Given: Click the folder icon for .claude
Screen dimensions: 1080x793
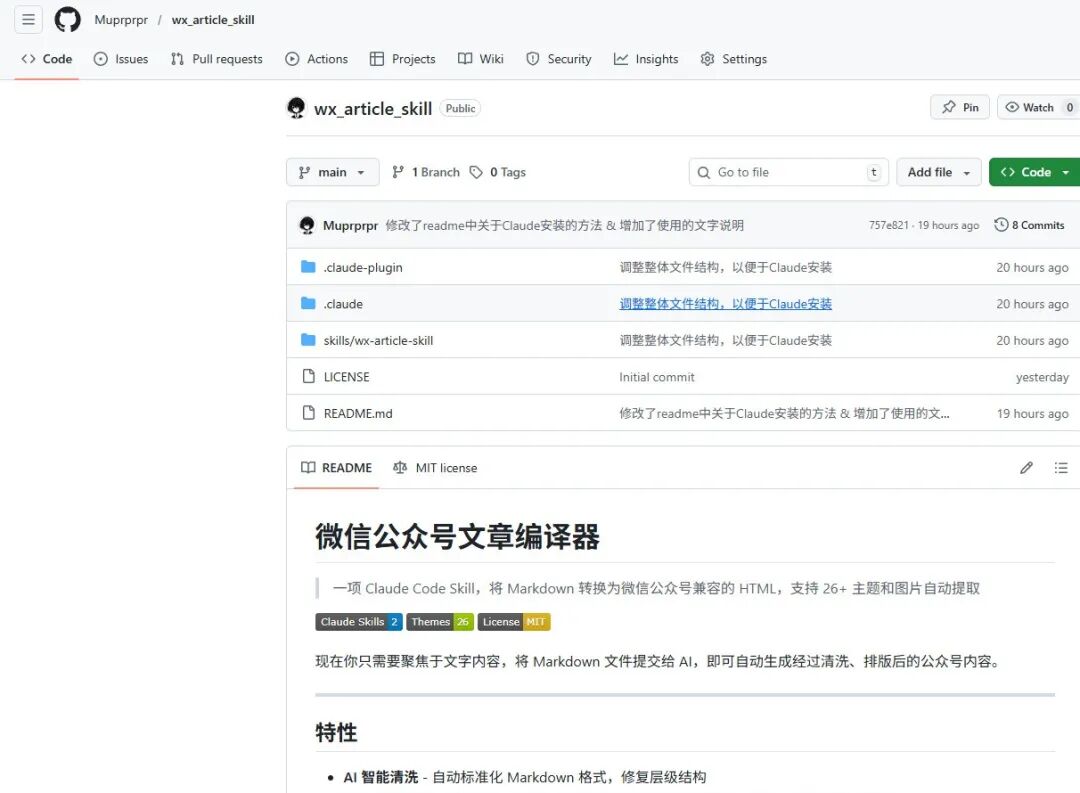Looking at the screenshot, I should tap(309, 303).
